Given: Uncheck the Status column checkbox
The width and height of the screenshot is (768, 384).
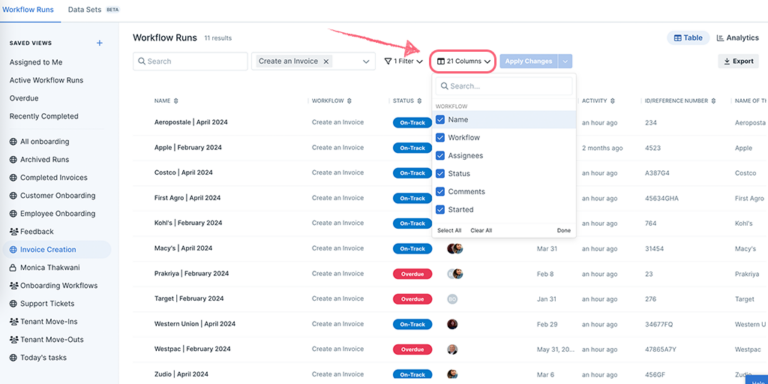Looking at the screenshot, I should [x=440, y=173].
